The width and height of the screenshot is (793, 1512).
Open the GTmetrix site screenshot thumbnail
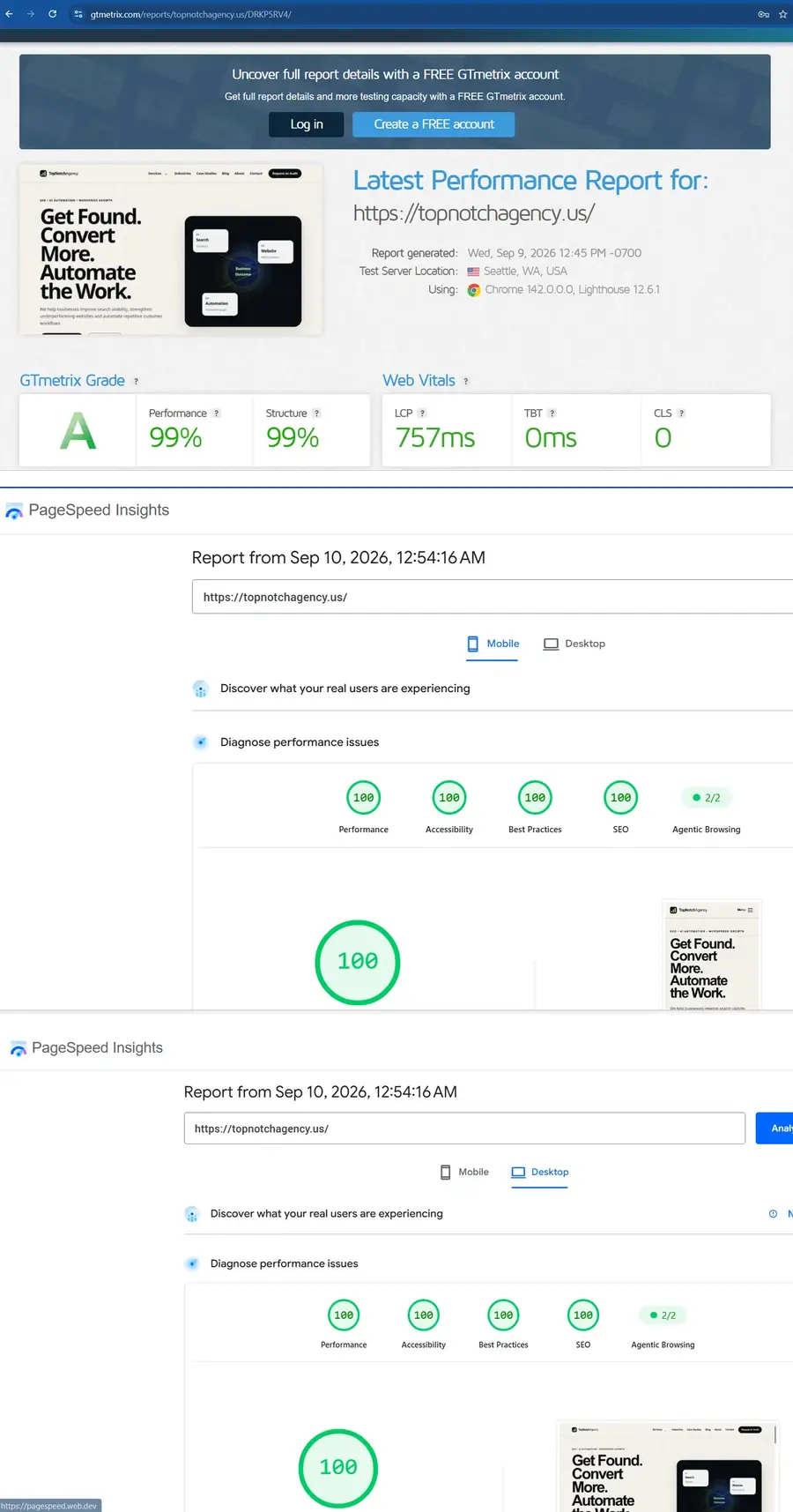pos(171,250)
